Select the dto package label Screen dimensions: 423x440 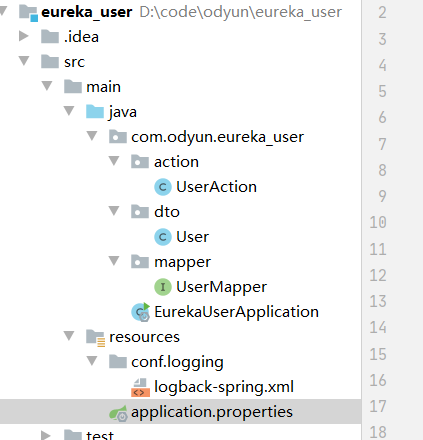point(167,212)
